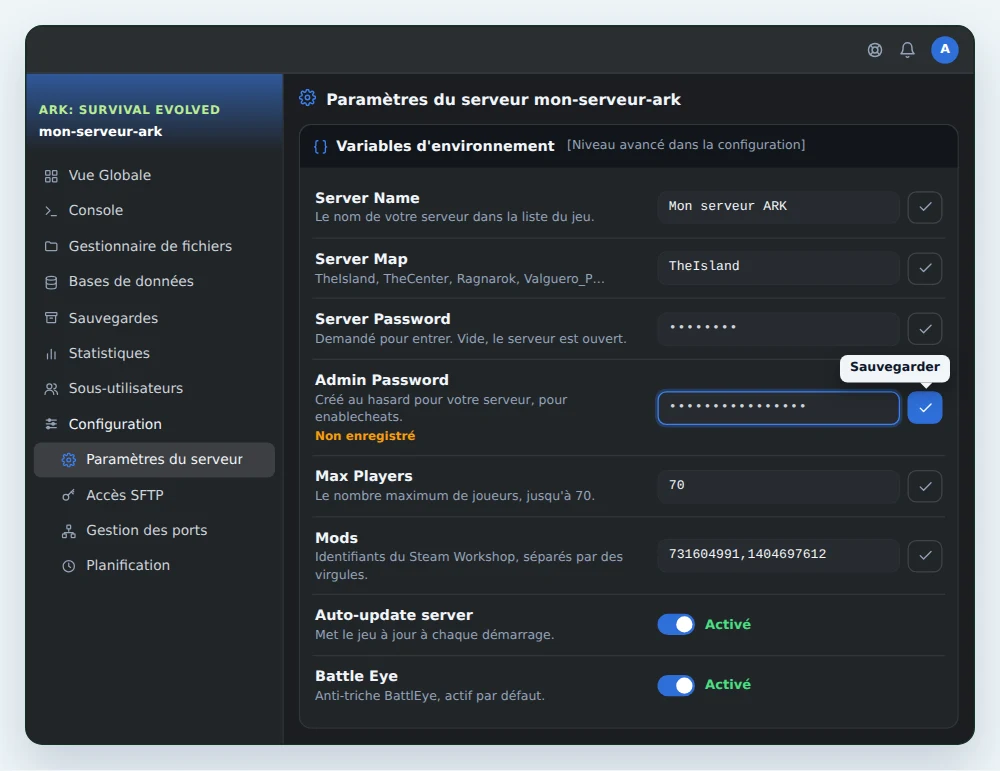The image size is (1000, 771).
Task: Click the Variables d'environnement header
Action: click(x=445, y=146)
